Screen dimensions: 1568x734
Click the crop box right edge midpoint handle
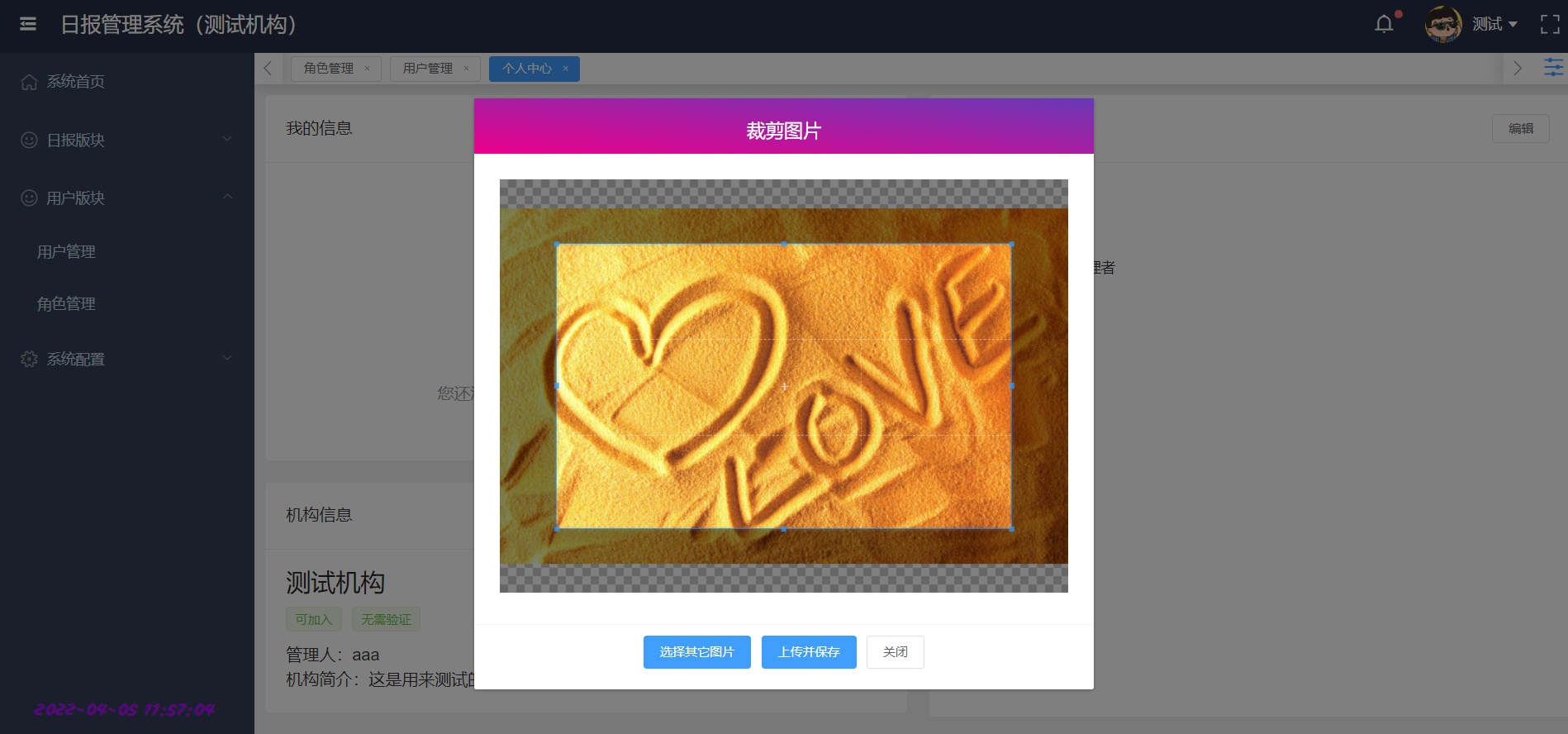point(1011,386)
